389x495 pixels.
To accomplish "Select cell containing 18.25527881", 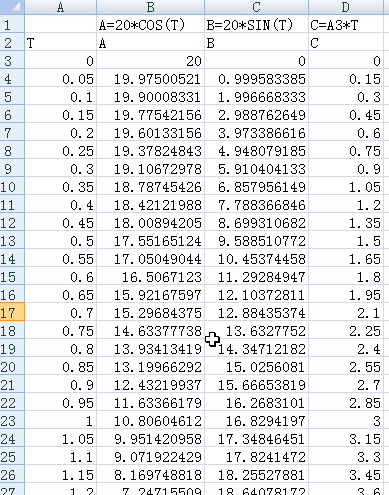I will pos(256,474).
